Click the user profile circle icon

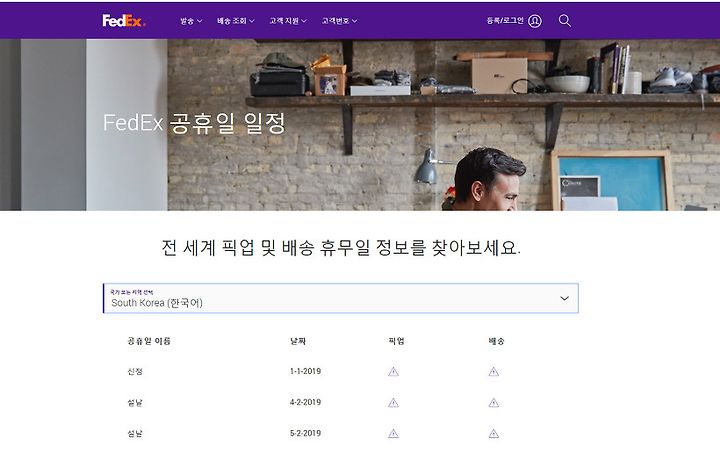point(535,21)
